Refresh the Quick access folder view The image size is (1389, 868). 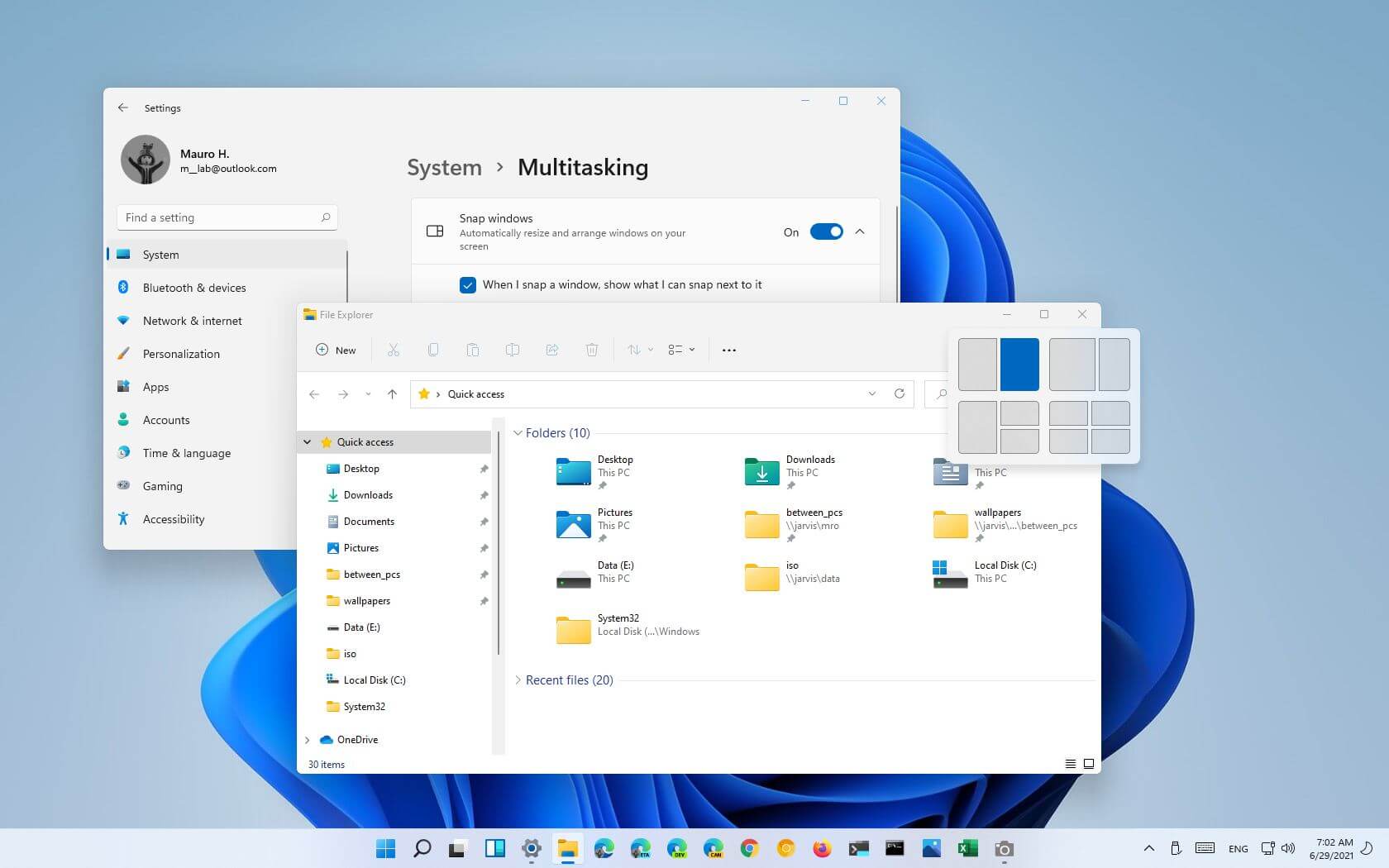point(900,393)
